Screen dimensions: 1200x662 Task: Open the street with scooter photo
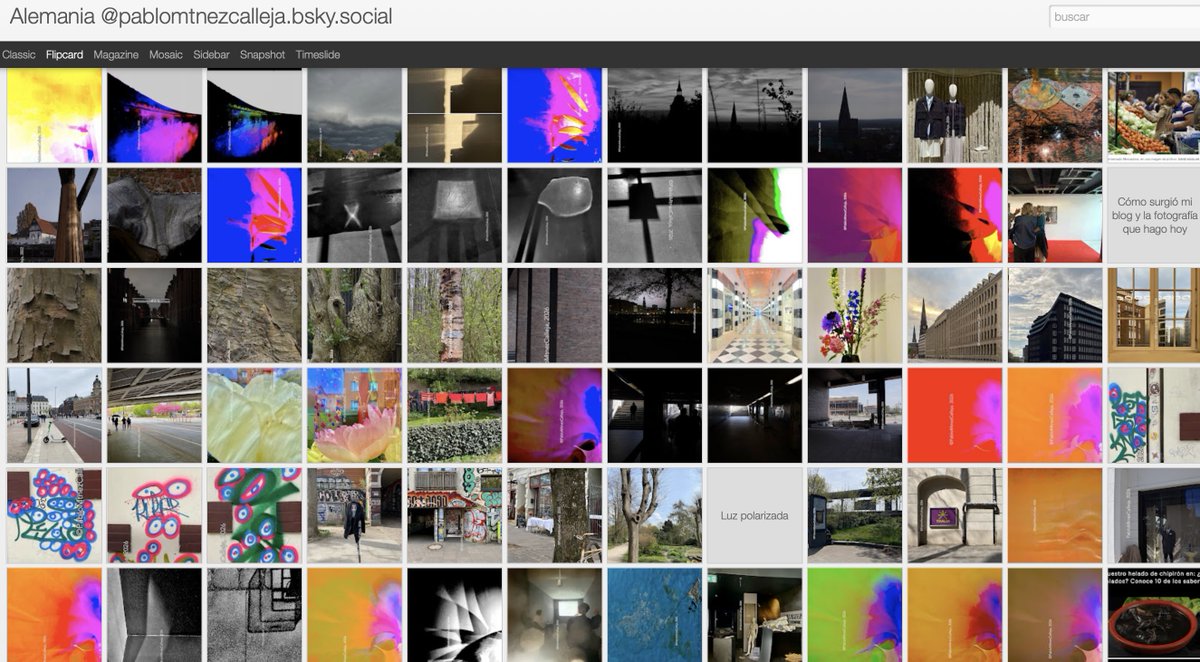pos(55,415)
